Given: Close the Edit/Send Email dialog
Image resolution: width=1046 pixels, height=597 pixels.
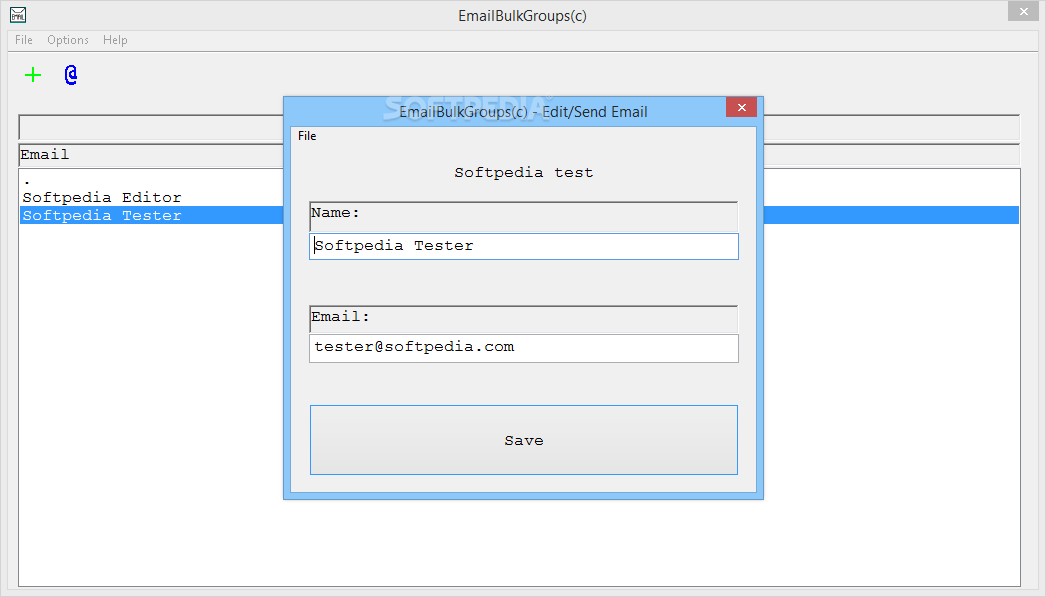Looking at the screenshot, I should click(x=741, y=107).
